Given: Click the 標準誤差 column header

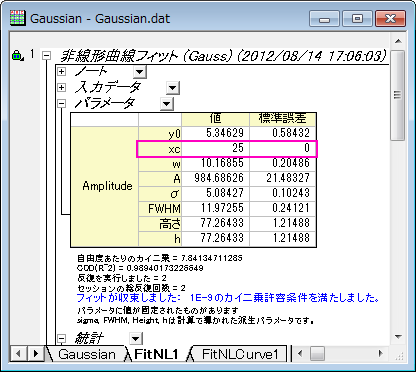Looking at the screenshot, I should pyautogui.click(x=283, y=119).
